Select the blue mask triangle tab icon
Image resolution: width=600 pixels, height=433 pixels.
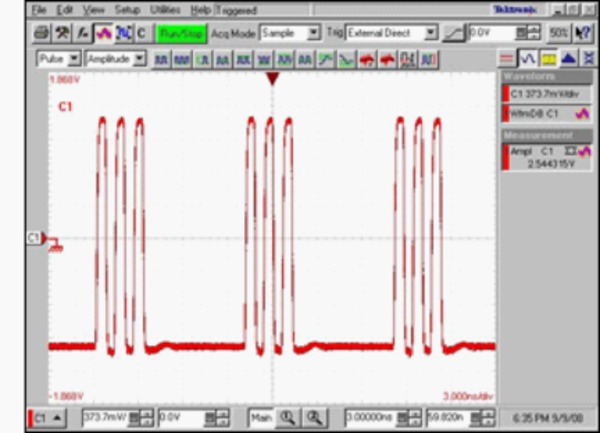click(567, 60)
